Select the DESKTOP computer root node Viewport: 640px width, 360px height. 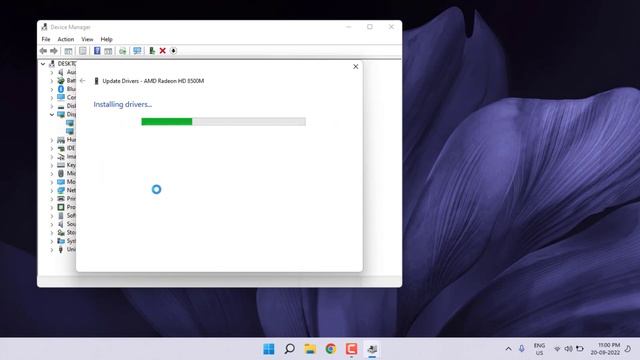[67, 64]
